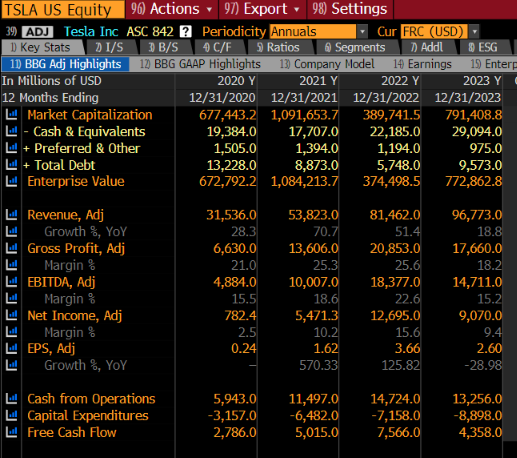Click the arrow beside FRC (USD) field
517x458 pixels.
[474, 32]
